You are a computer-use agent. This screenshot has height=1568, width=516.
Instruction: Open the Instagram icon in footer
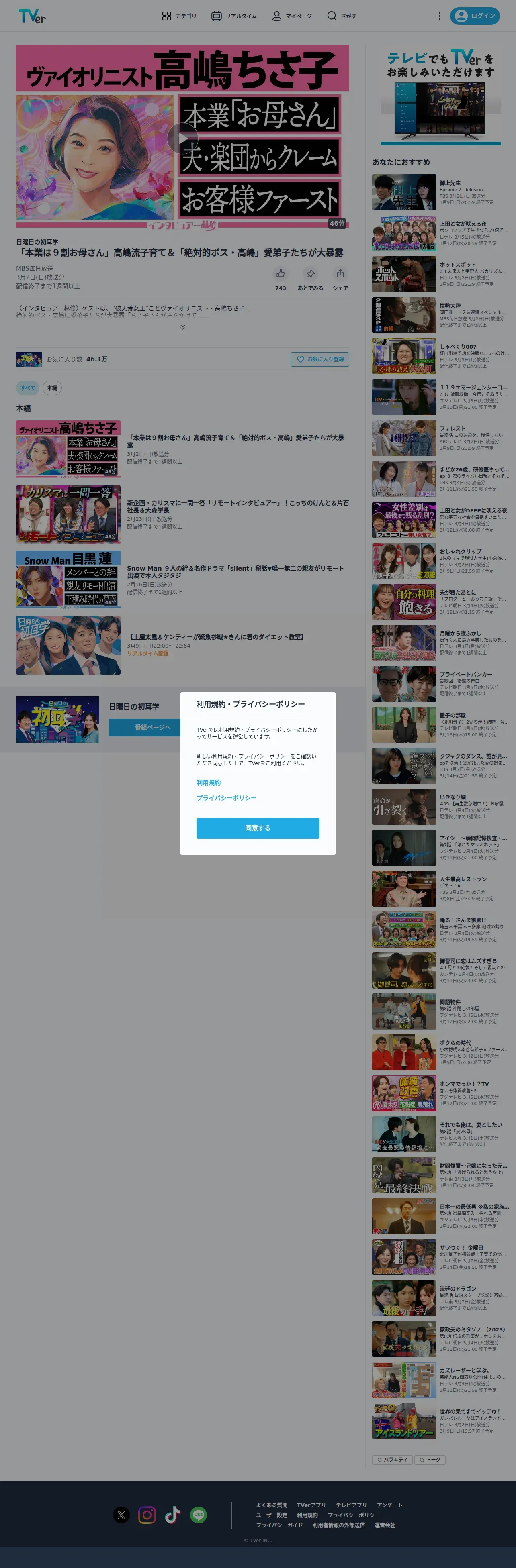[x=147, y=1515]
